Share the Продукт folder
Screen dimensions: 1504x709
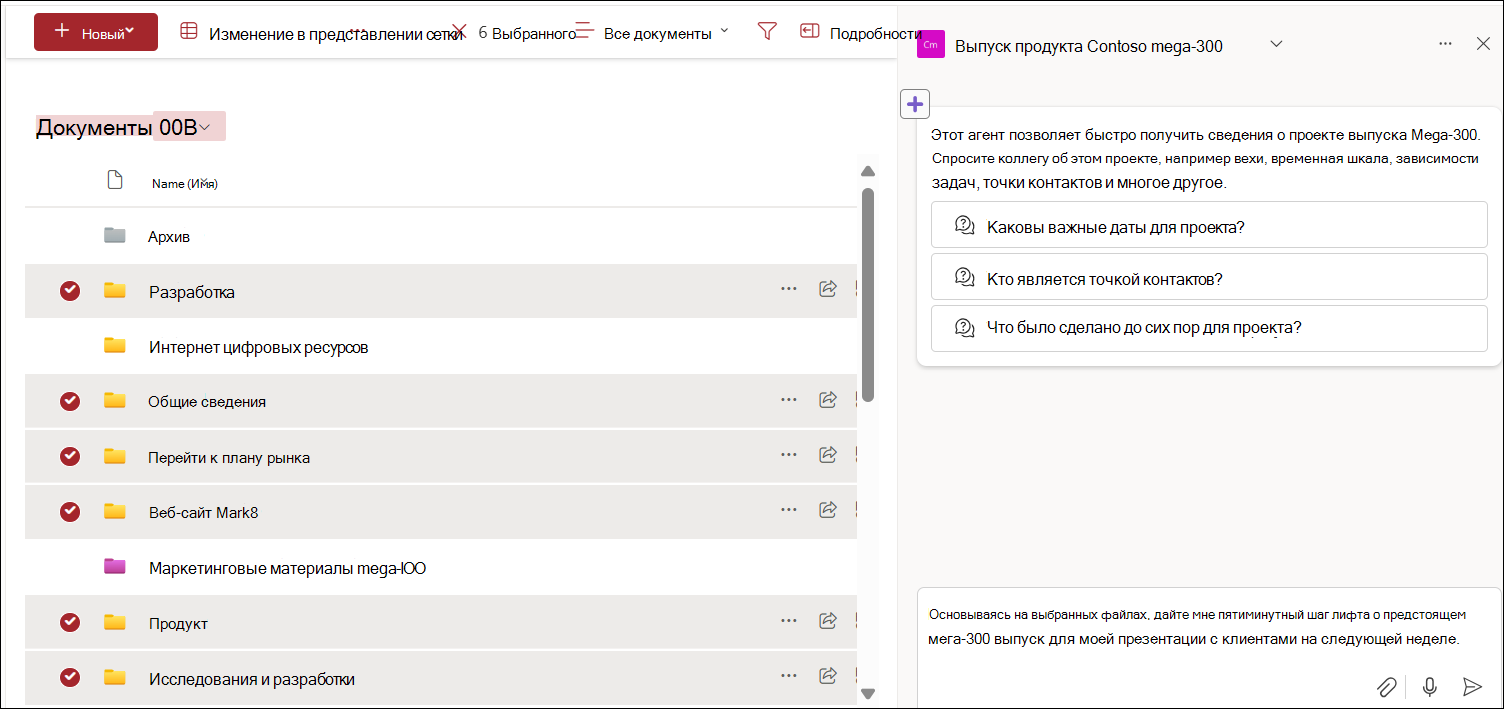pos(828,621)
